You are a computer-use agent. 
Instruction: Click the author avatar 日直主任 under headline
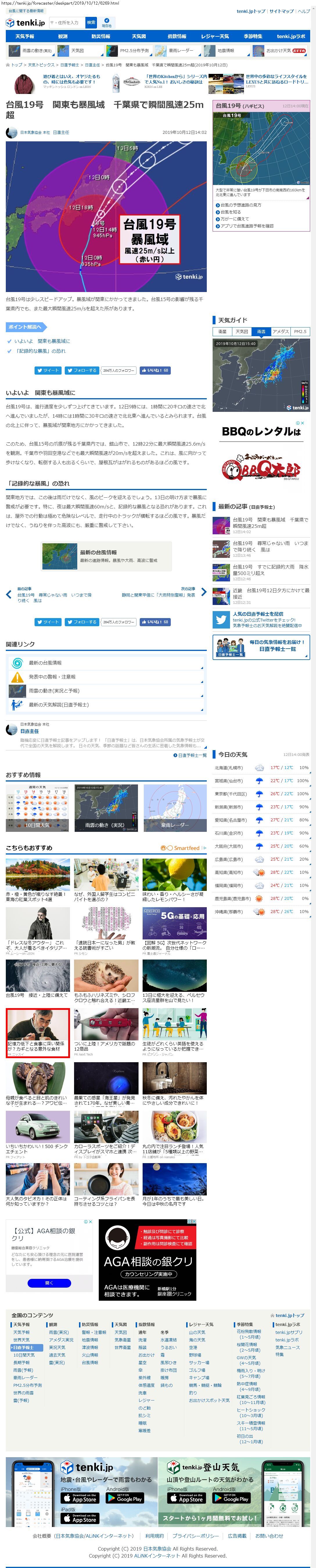(x=12, y=132)
